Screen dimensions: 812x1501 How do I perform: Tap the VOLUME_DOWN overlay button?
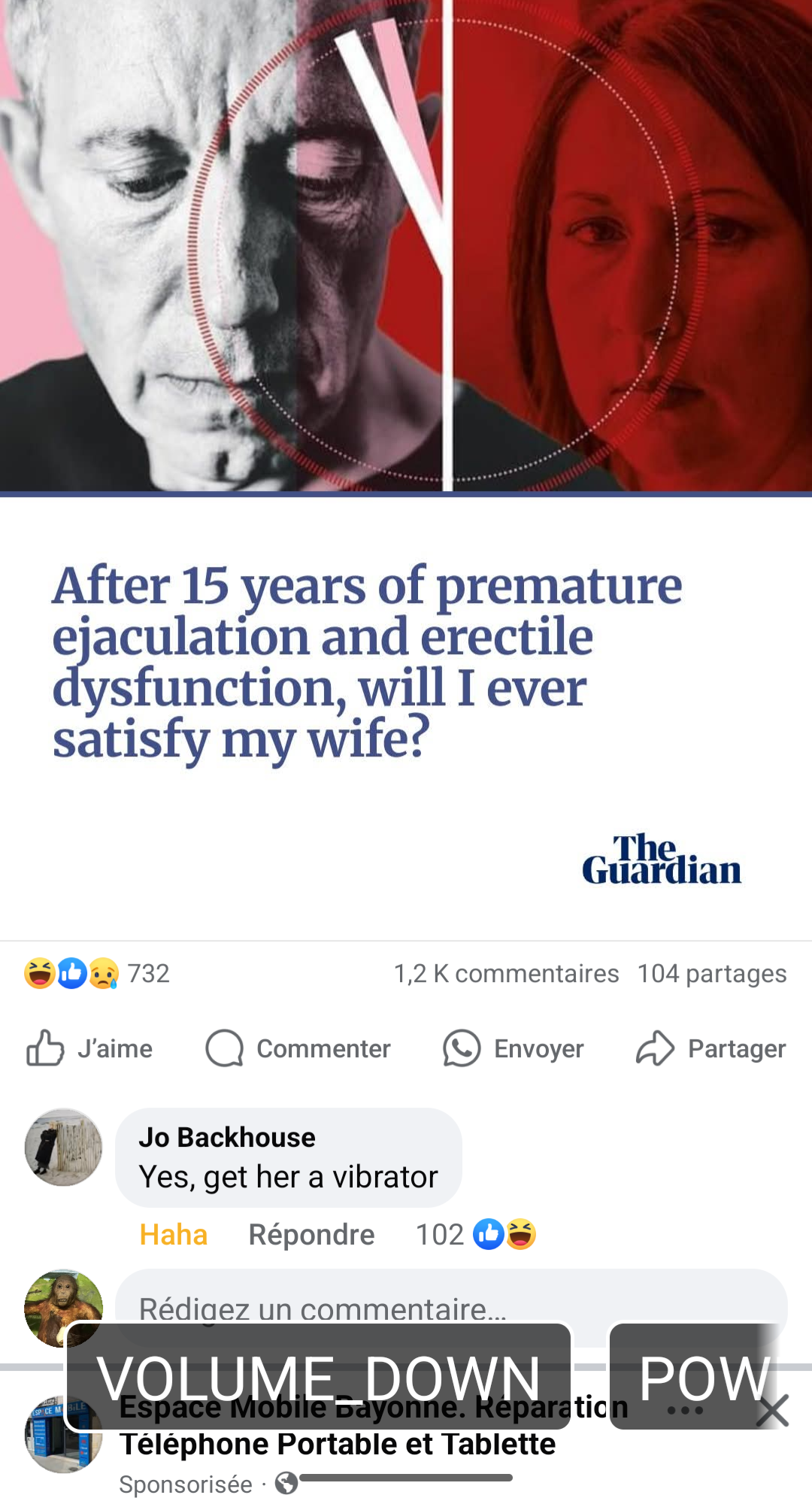tap(319, 1378)
